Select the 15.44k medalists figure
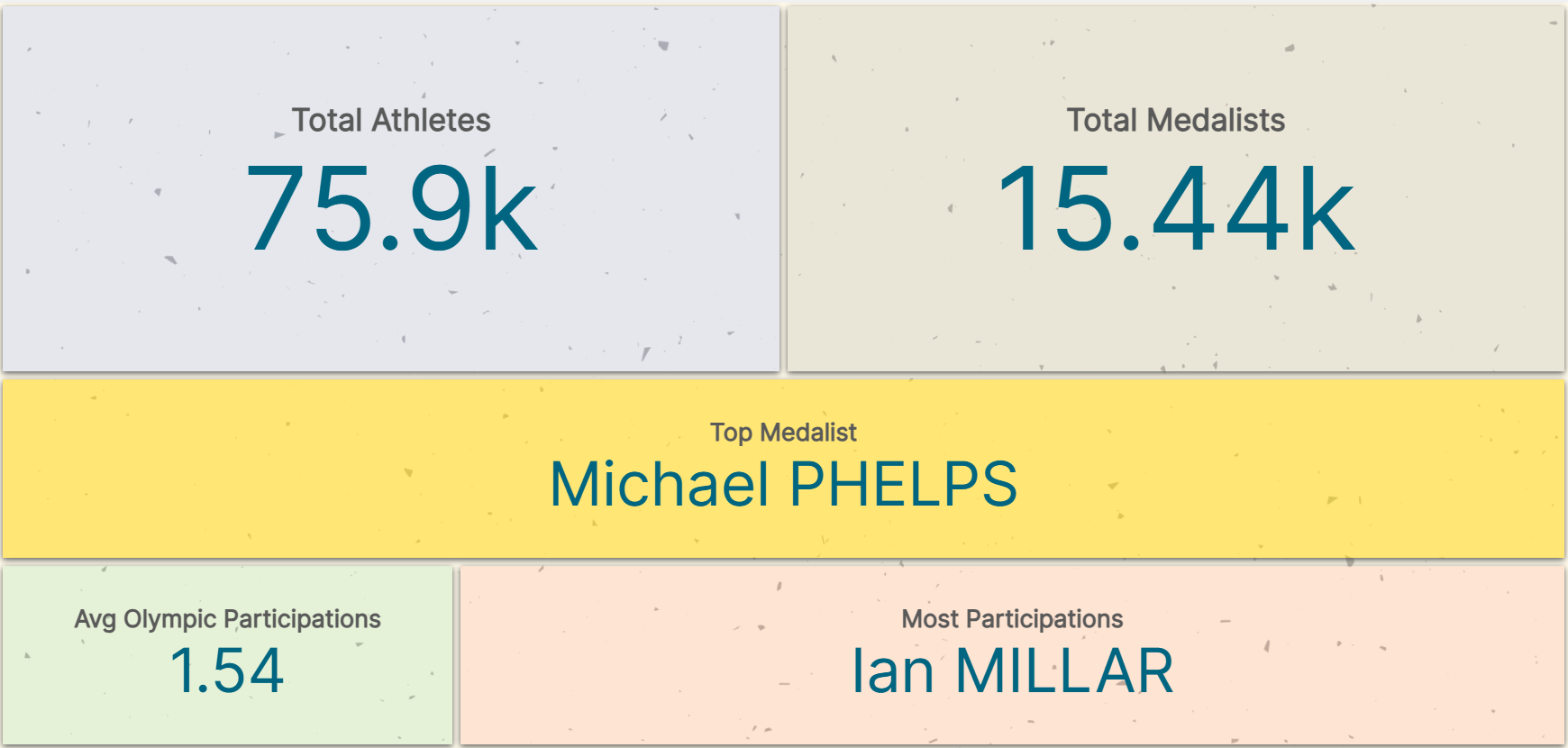Viewport: 1568px width, 748px height. 1175,209
